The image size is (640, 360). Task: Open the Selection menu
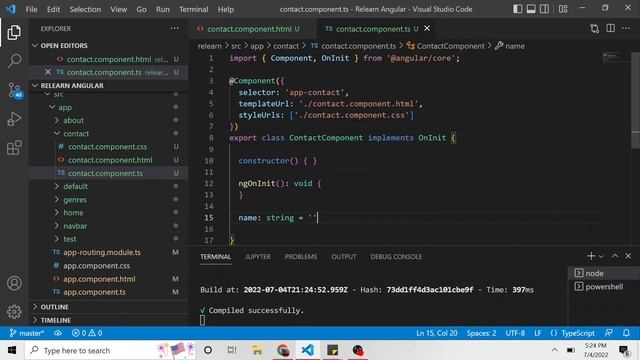coord(85,9)
